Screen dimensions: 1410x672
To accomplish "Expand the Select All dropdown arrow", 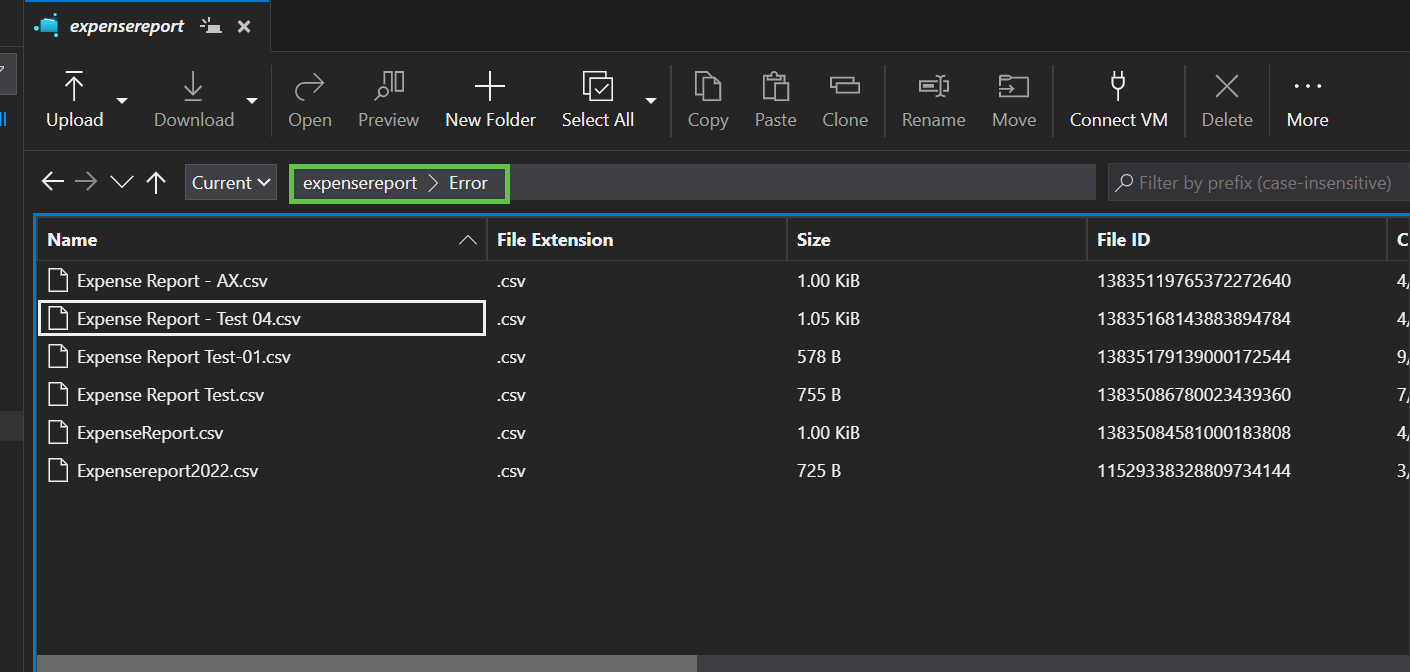I will pyautogui.click(x=651, y=100).
